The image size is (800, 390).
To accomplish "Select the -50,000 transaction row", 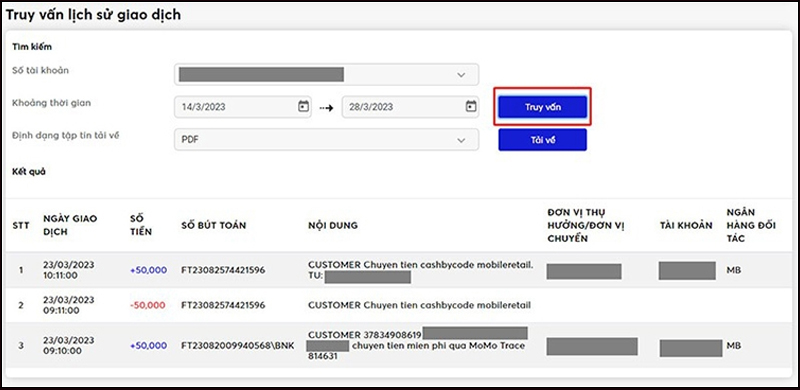I will (400, 305).
